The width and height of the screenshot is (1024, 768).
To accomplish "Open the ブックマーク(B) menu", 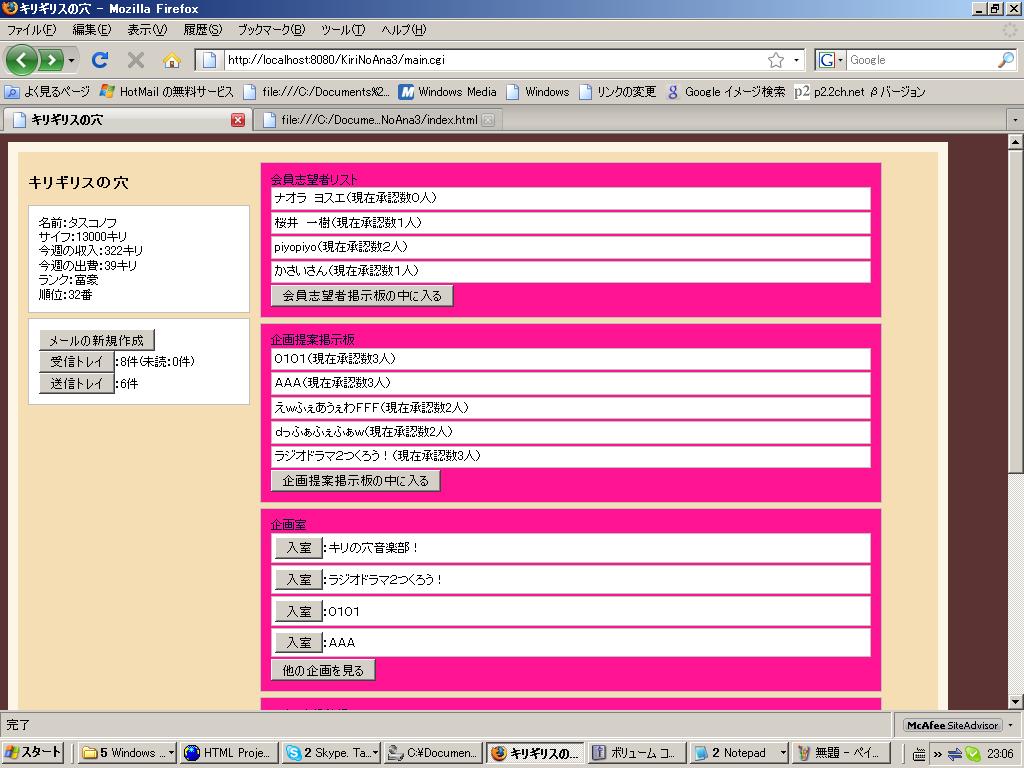I will point(271,29).
